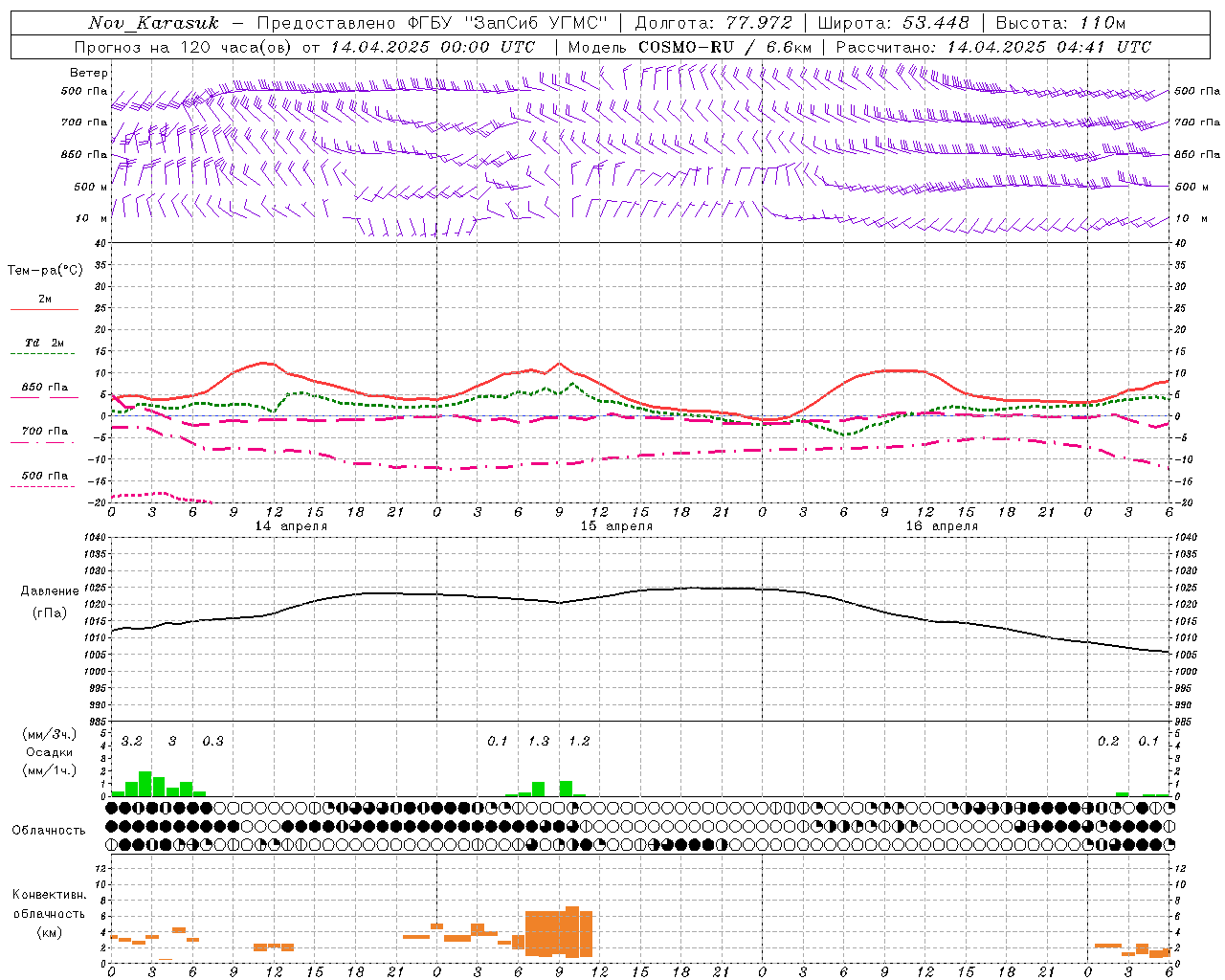Click the 'Высота: 110м' elevation text
Screen dimensions: 1225x980
(x=1060, y=23)
